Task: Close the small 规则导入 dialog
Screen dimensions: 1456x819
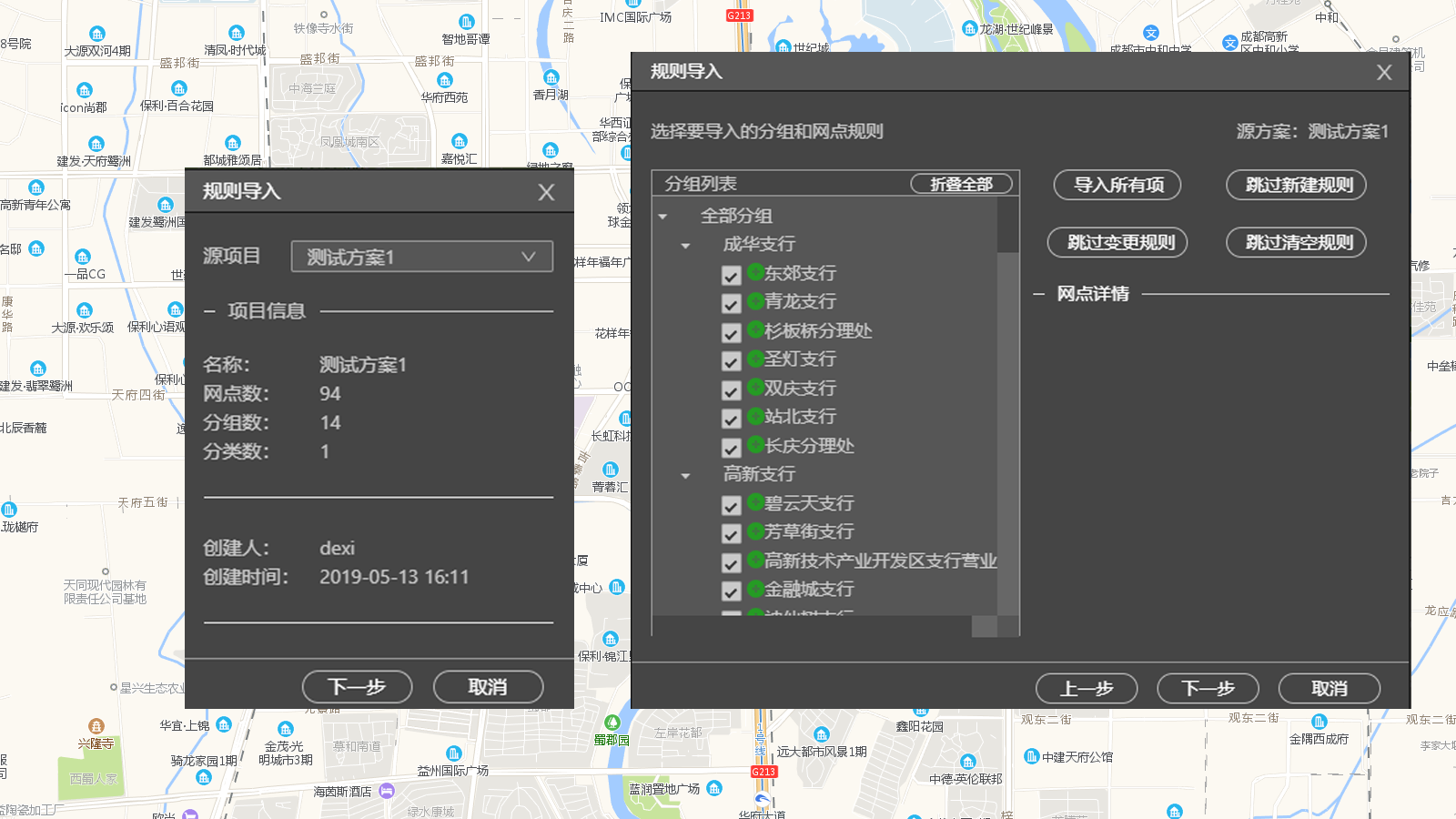Action: click(546, 192)
